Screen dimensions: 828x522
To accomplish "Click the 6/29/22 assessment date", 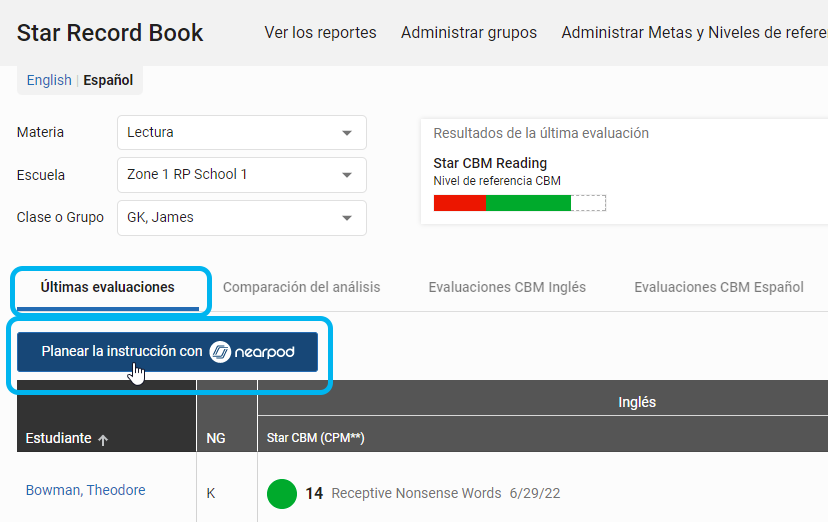I will coord(535,493).
